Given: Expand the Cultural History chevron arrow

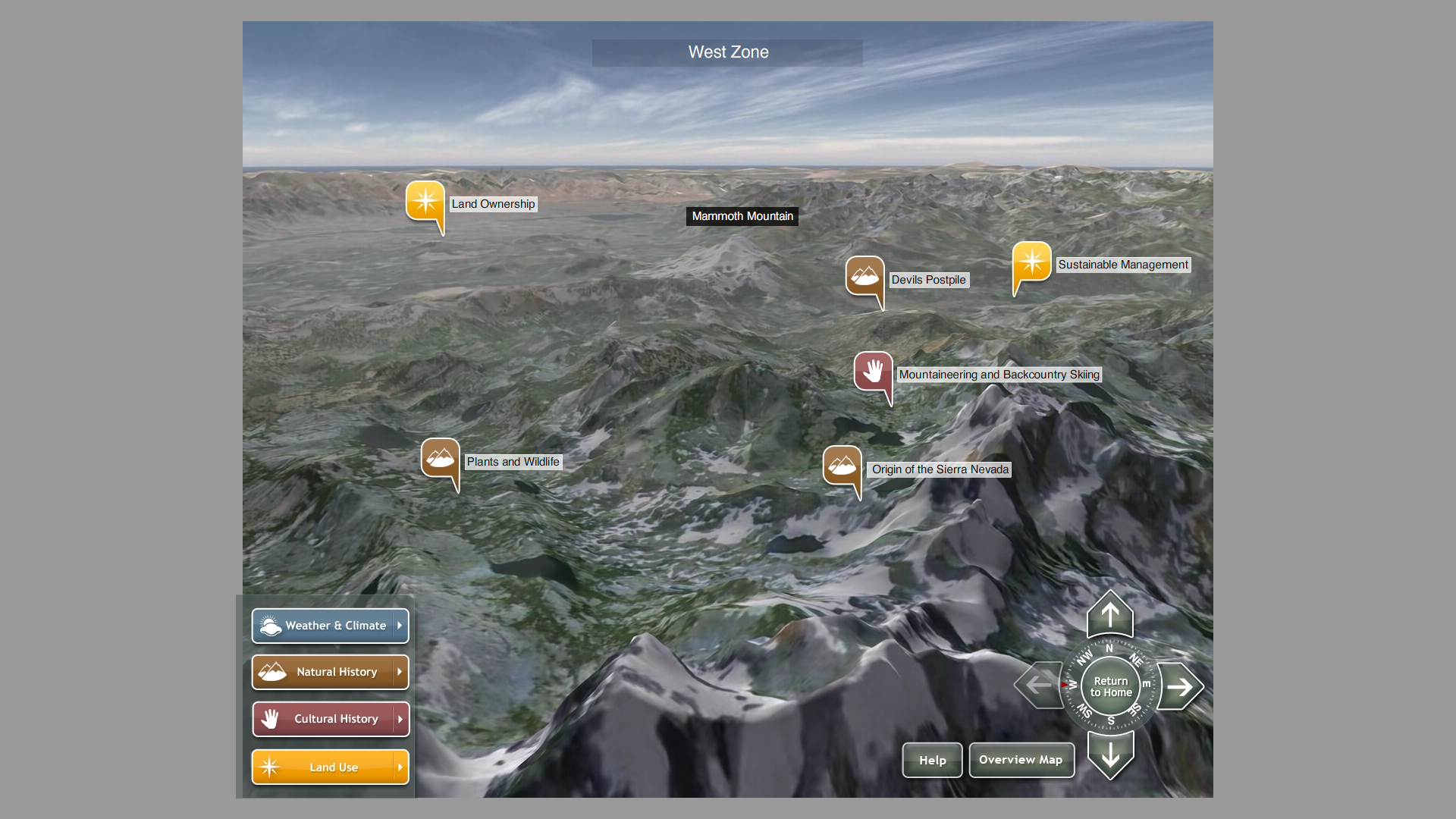Looking at the screenshot, I should pos(400,719).
